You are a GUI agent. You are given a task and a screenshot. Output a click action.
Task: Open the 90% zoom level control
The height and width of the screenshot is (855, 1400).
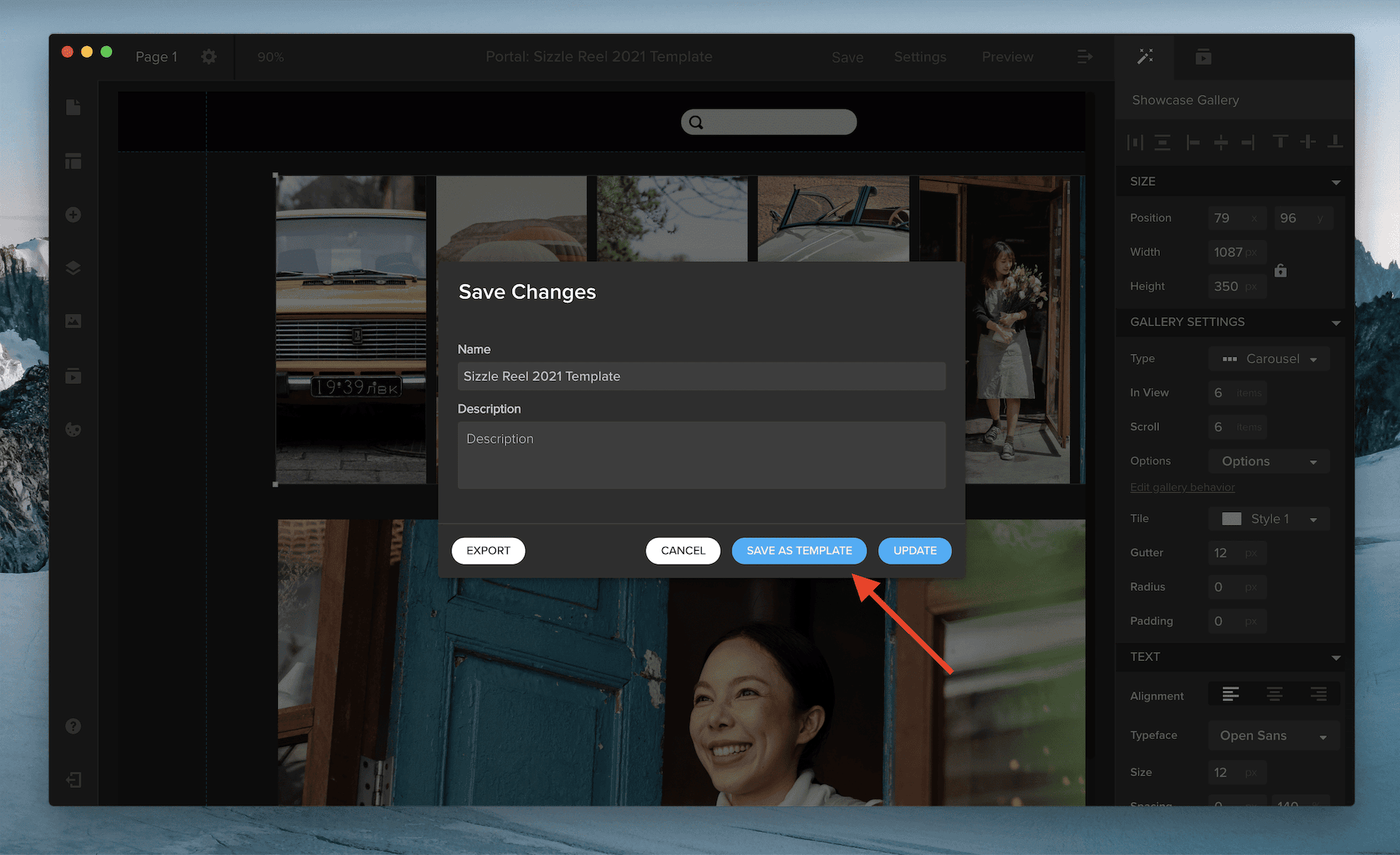coord(271,57)
